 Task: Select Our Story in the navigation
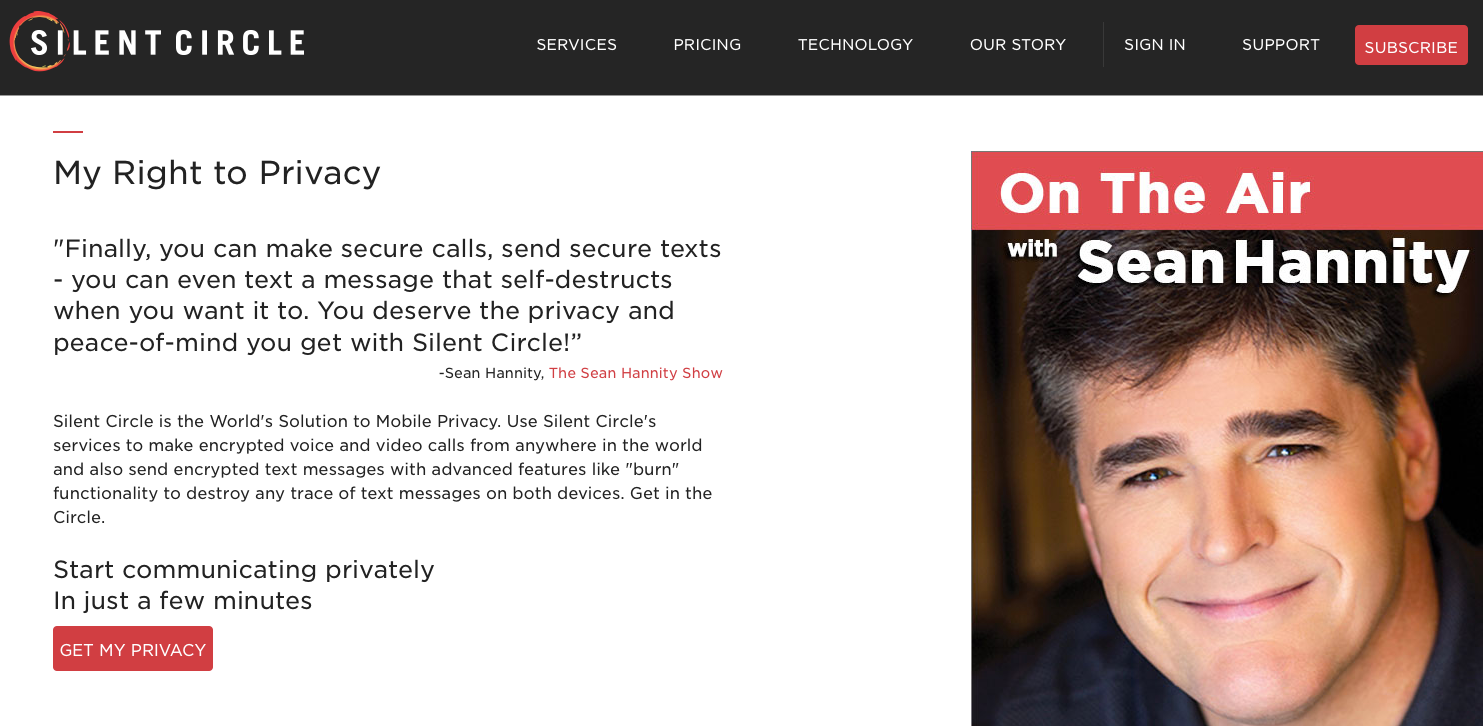(x=1018, y=45)
